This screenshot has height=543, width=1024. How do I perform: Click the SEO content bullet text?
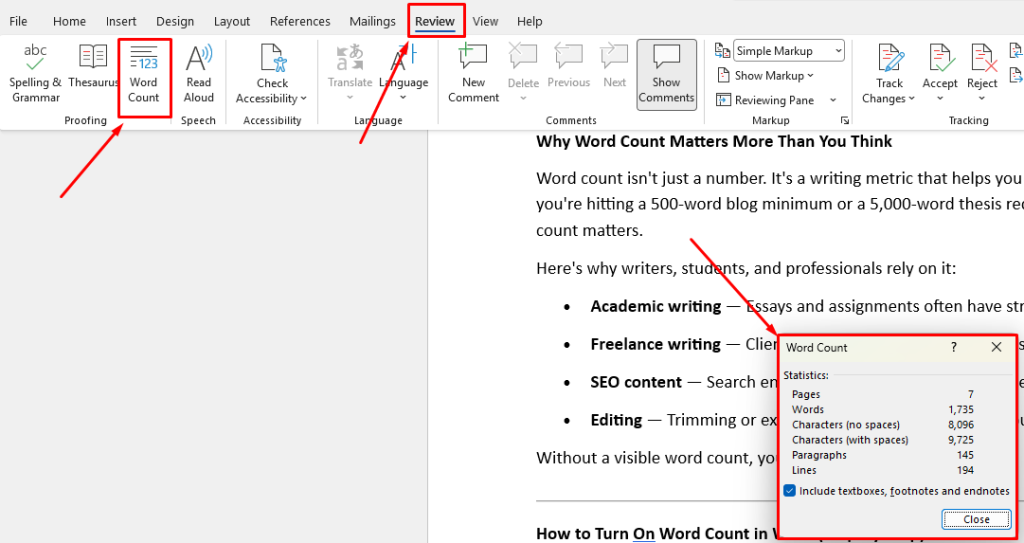(x=636, y=382)
